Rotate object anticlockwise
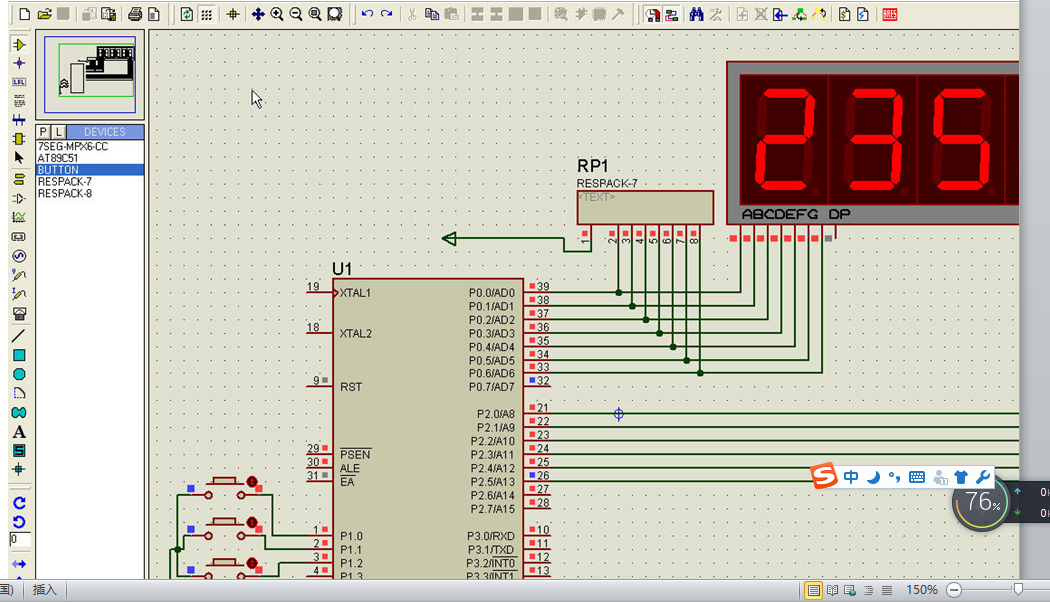Screen dimensions: 1050x602 point(19,522)
